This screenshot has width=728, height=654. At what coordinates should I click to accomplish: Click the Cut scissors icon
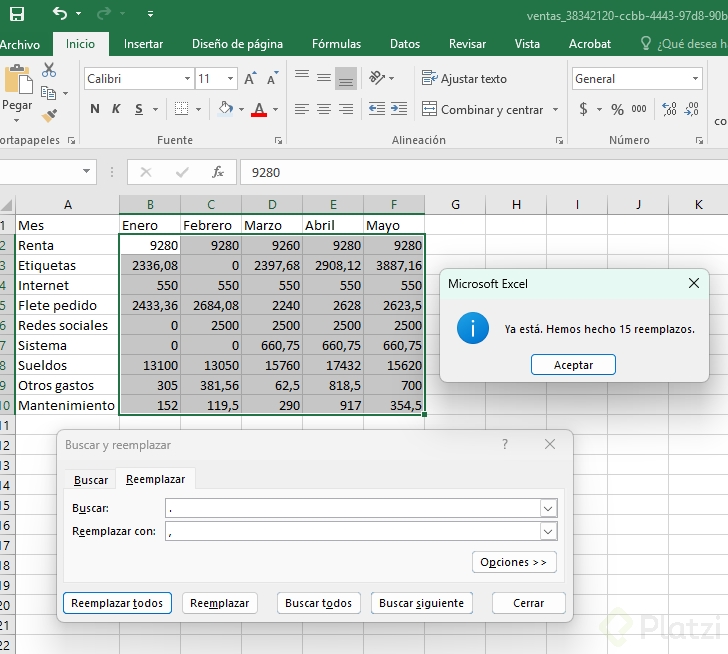coord(49,71)
